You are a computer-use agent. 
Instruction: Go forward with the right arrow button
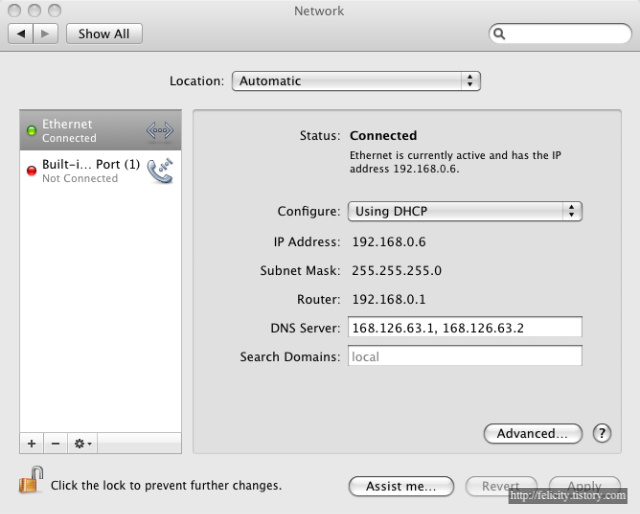[45, 33]
